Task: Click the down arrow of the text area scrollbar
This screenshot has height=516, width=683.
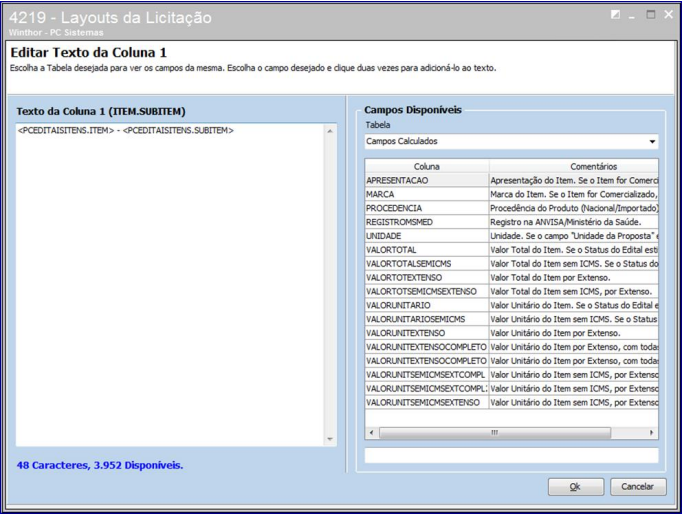Action: pyautogui.click(x=330, y=439)
